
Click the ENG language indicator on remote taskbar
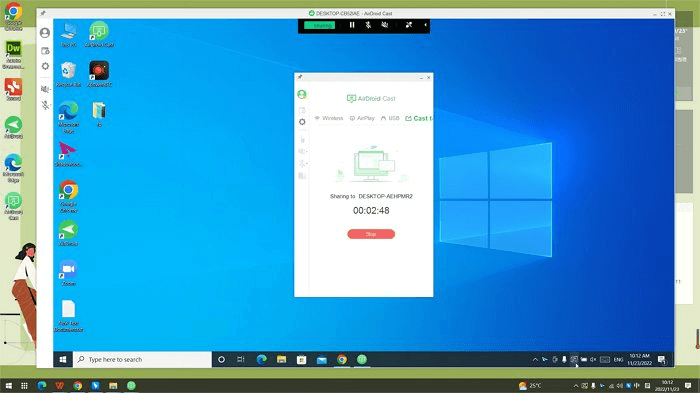tap(618, 360)
